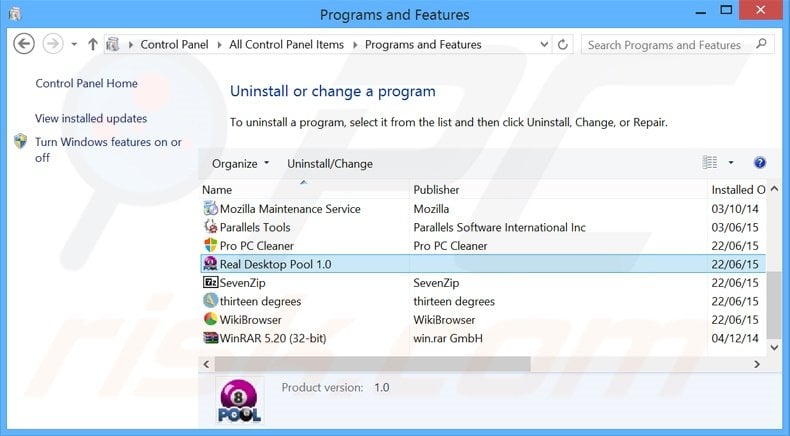Click thirteen degrees program icon
The height and width of the screenshot is (436, 790).
(x=211, y=300)
